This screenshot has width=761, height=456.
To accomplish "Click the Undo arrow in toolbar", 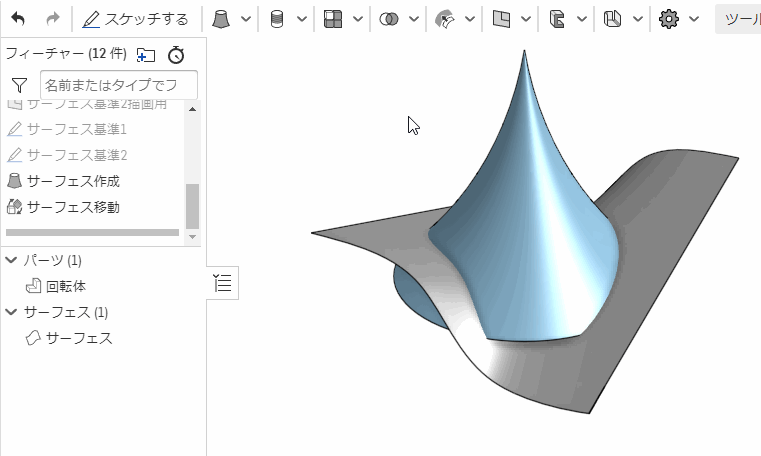I will click(18, 19).
